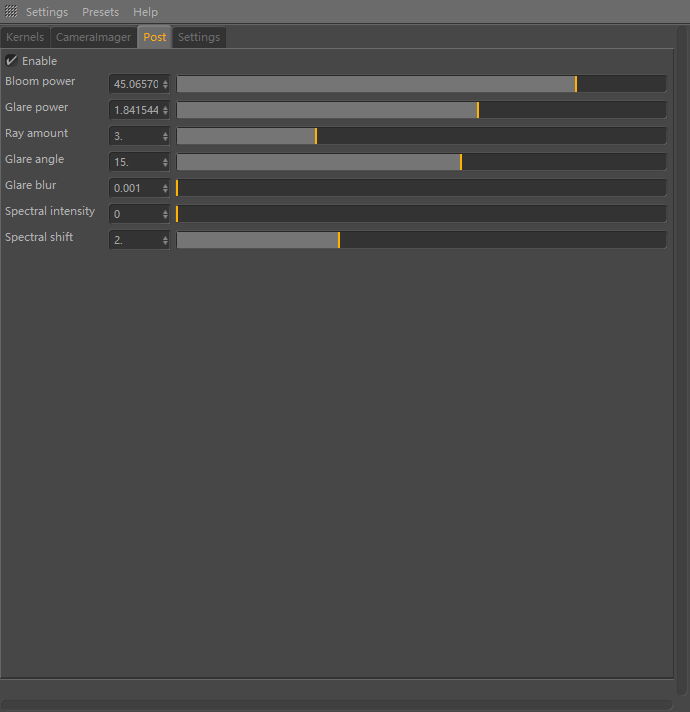The height and width of the screenshot is (712, 690).
Task: Select the Post tab
Action: click(x=154, y=37)
